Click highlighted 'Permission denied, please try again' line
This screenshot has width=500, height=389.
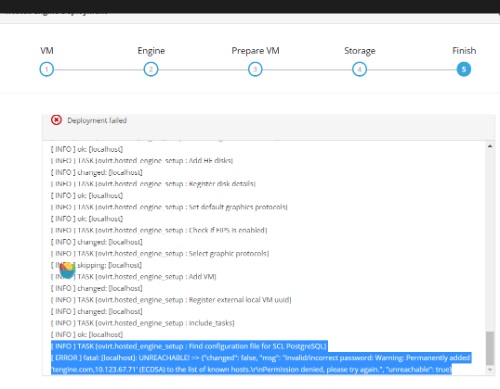[251, 369]
